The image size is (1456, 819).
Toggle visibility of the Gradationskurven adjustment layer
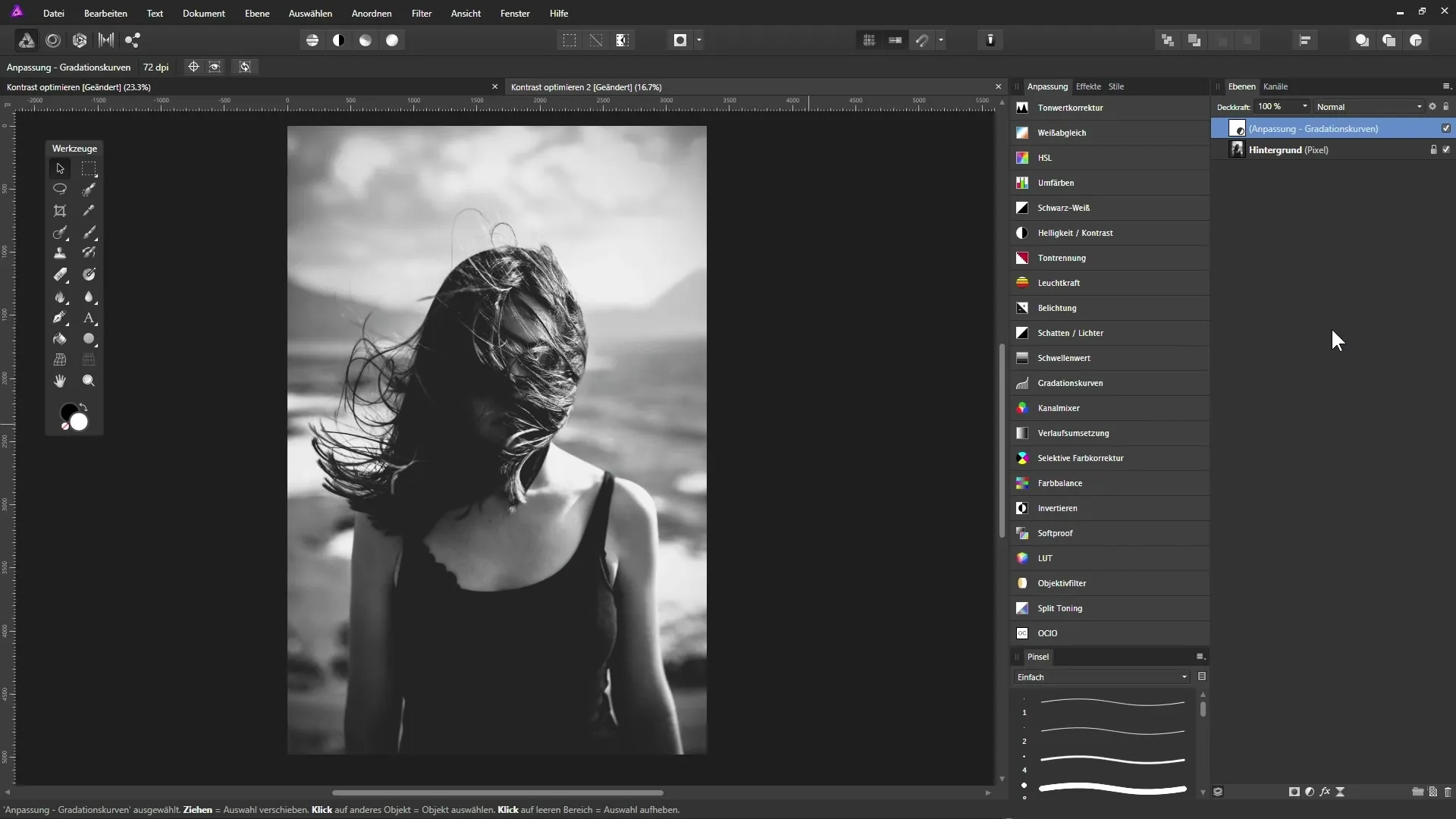click(1446, 128)
